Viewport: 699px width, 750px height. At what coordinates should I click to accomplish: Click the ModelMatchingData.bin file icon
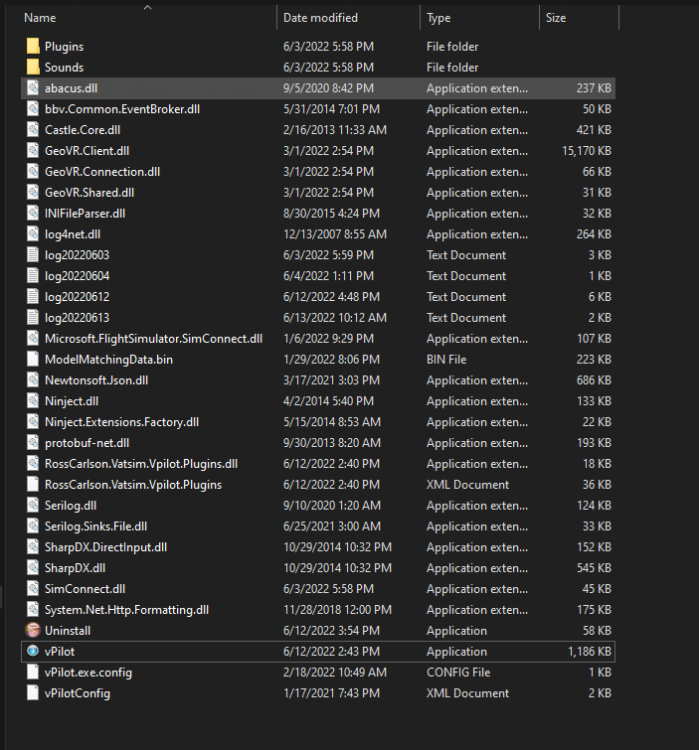[33, 359]
